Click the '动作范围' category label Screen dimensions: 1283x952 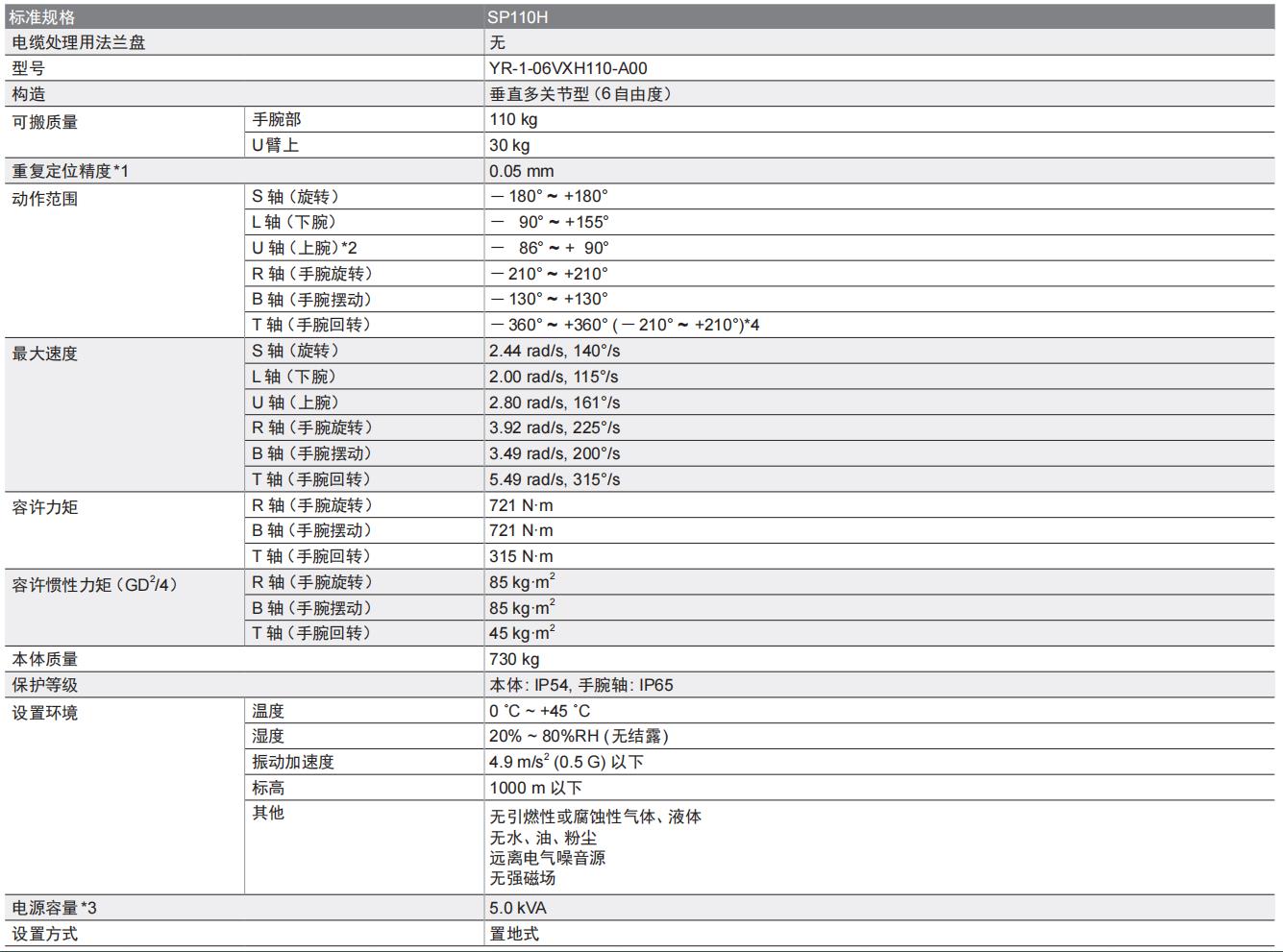tap(44, 199)
